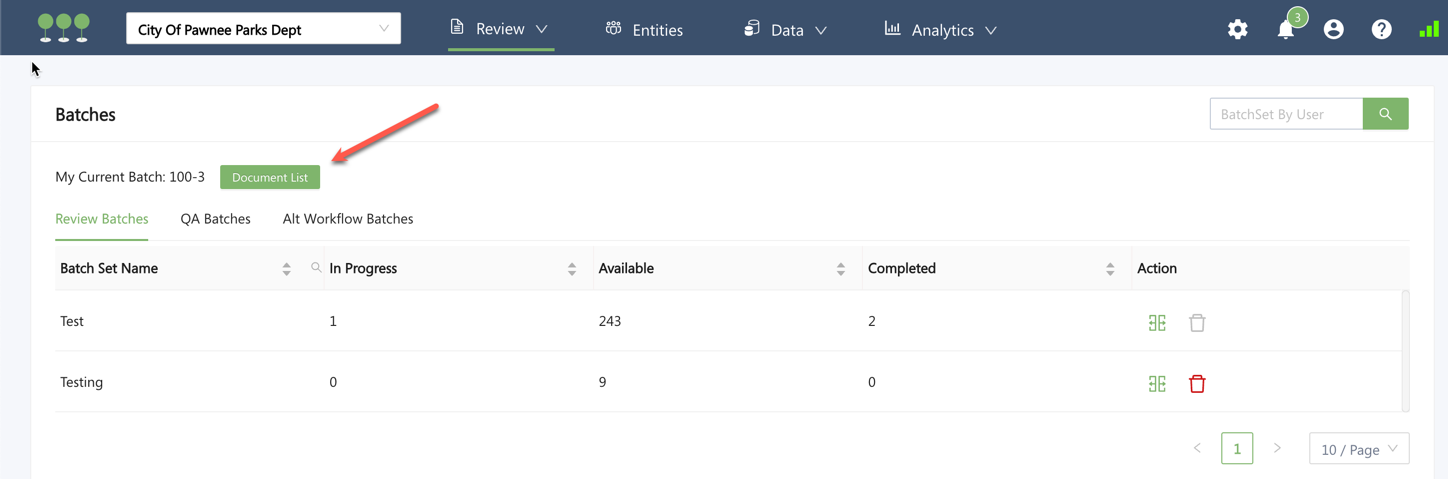Open the 10 / Page size dropdown
The width and height of the screenshot is (1448, 479).
click(1358, 449)
